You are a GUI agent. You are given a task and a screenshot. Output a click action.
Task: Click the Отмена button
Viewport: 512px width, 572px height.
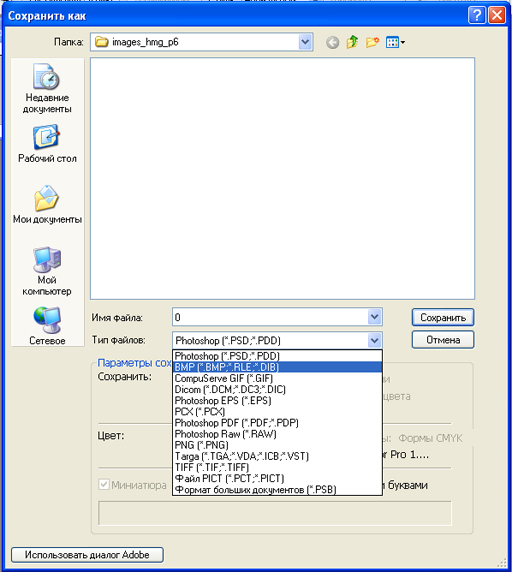click(x=443, y=340)
